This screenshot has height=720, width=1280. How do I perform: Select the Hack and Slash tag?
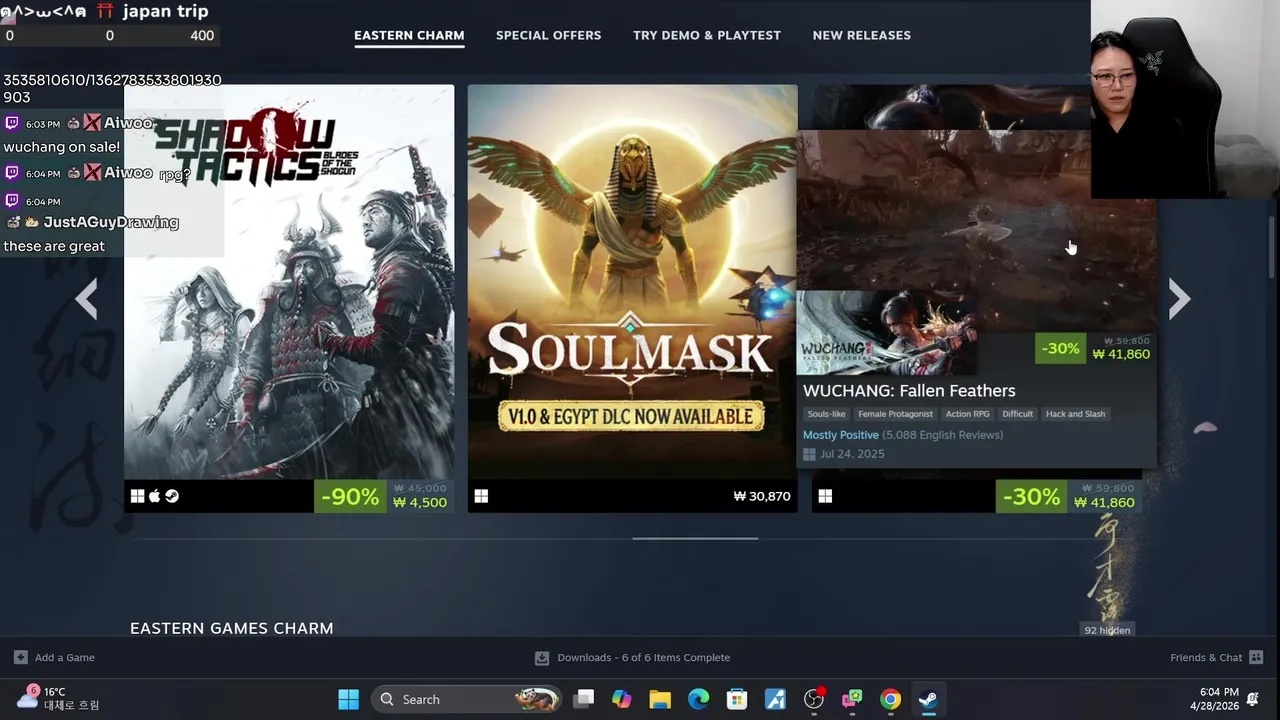[x=1075, y=414]
